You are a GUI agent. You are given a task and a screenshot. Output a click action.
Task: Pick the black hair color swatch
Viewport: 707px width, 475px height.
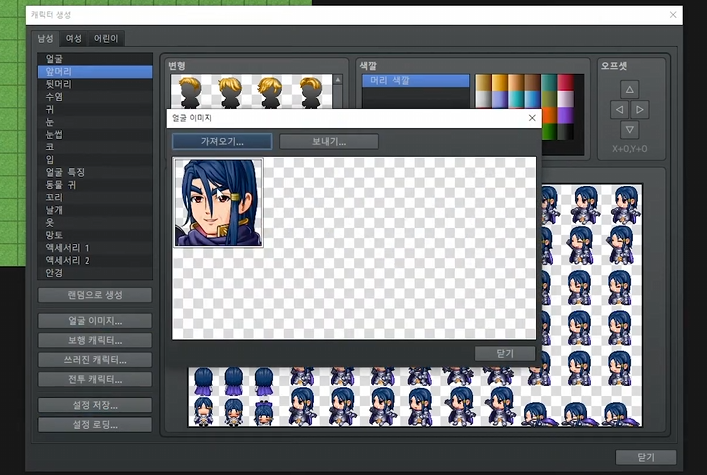(566, 132)
